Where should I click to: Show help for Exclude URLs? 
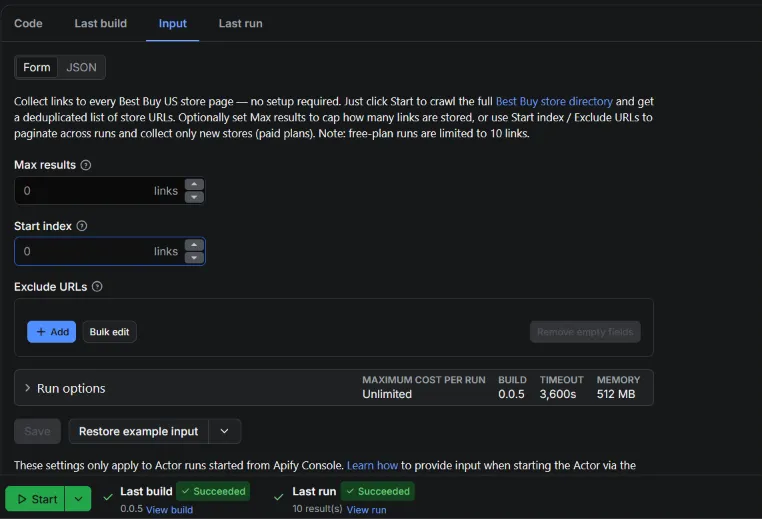coord(97,286)
